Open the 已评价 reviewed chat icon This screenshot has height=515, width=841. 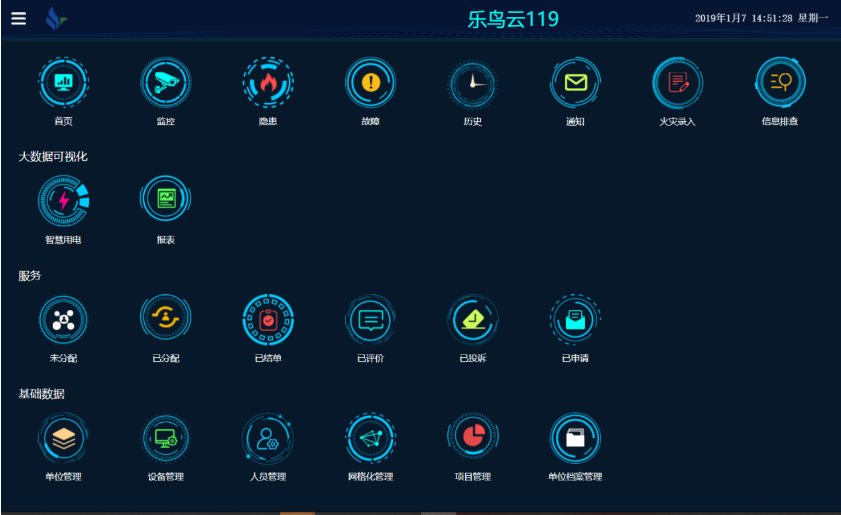click(x=371, y=320)
